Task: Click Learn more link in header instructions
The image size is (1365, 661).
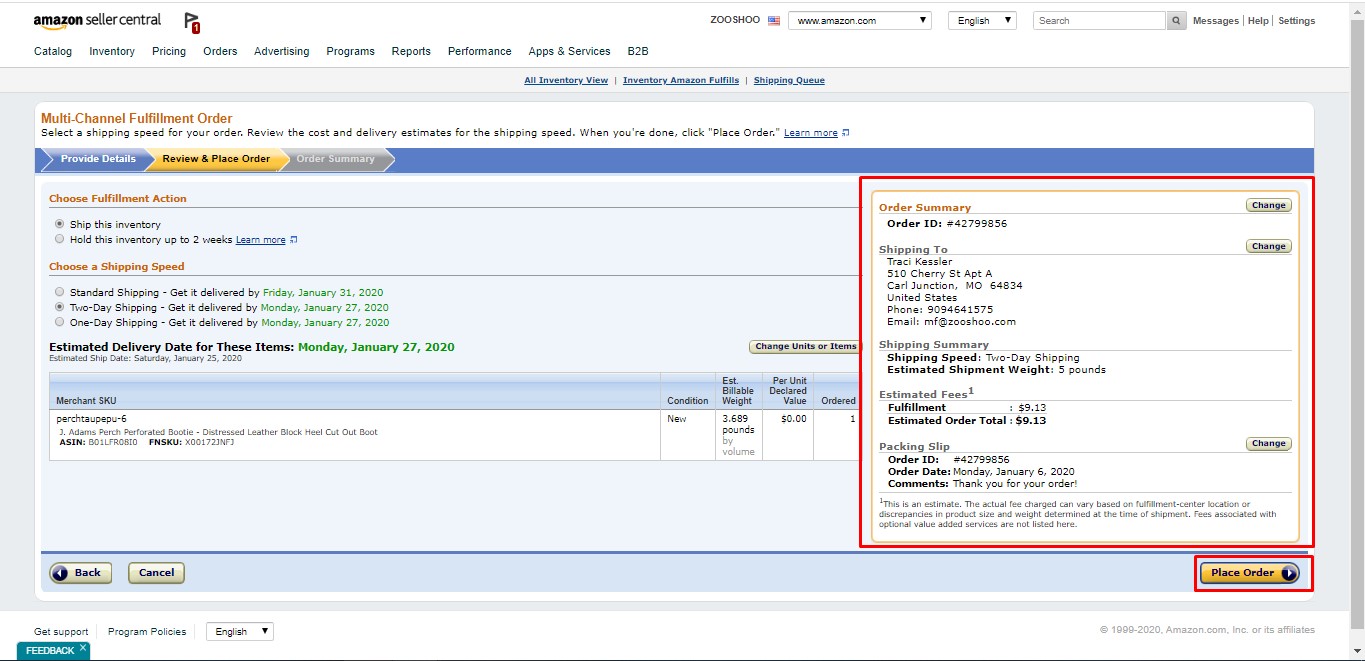Action: click(x=811, y=133)
